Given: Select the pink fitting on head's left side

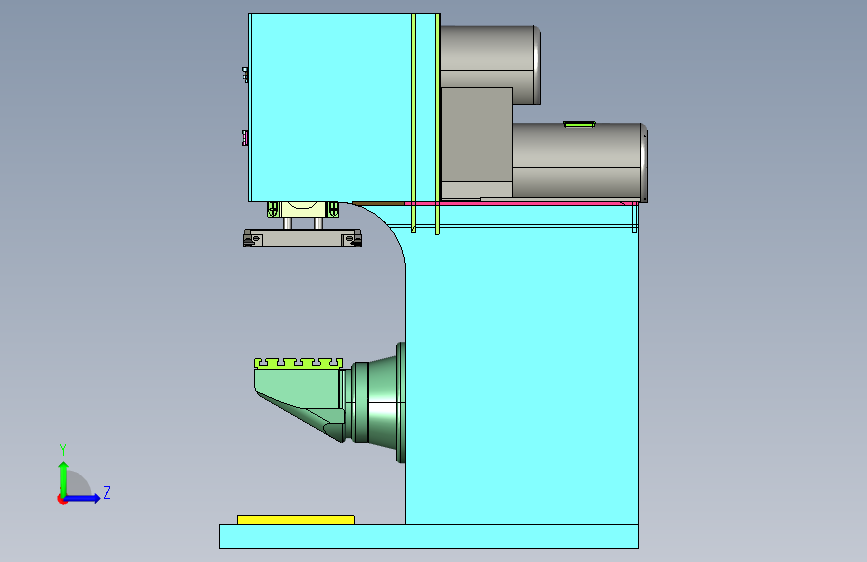Looking at the screenshot, I should click(x=244, y=138).
